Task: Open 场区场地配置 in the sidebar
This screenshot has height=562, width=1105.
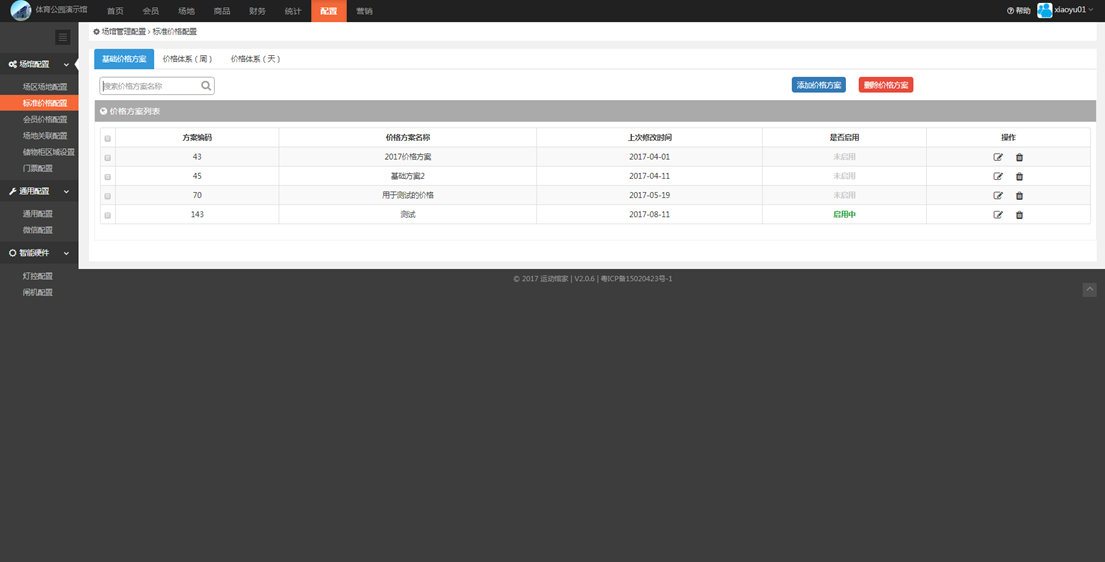Action: (x=45, y=87)
